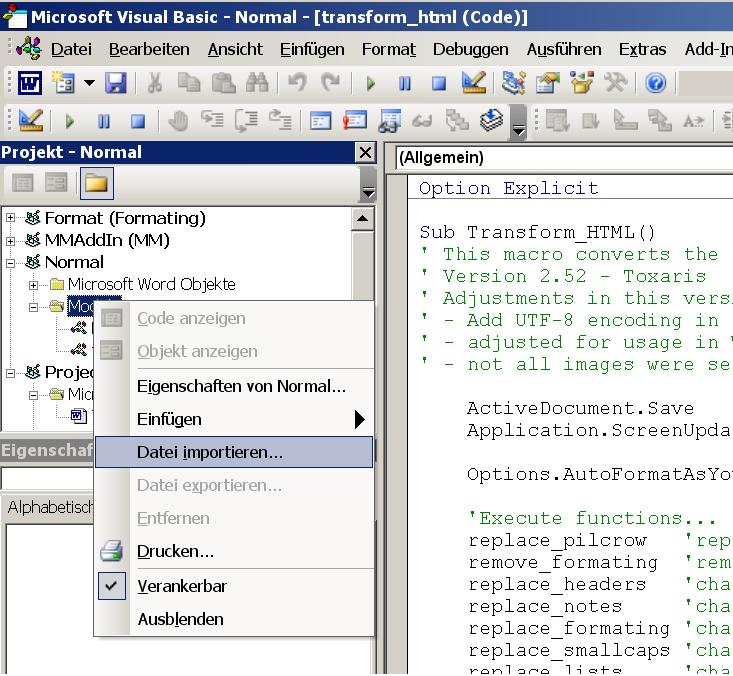Expand the MMAddIn (MM) project node
This screenshot has height=676, width=733.
[x=10, y=241]
